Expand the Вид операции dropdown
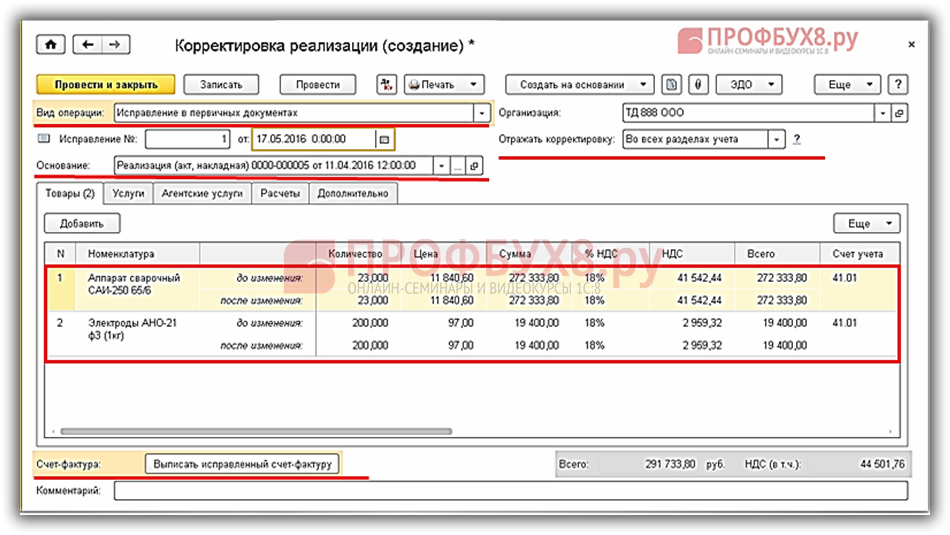The image size is (950, 535). point(482,113)
